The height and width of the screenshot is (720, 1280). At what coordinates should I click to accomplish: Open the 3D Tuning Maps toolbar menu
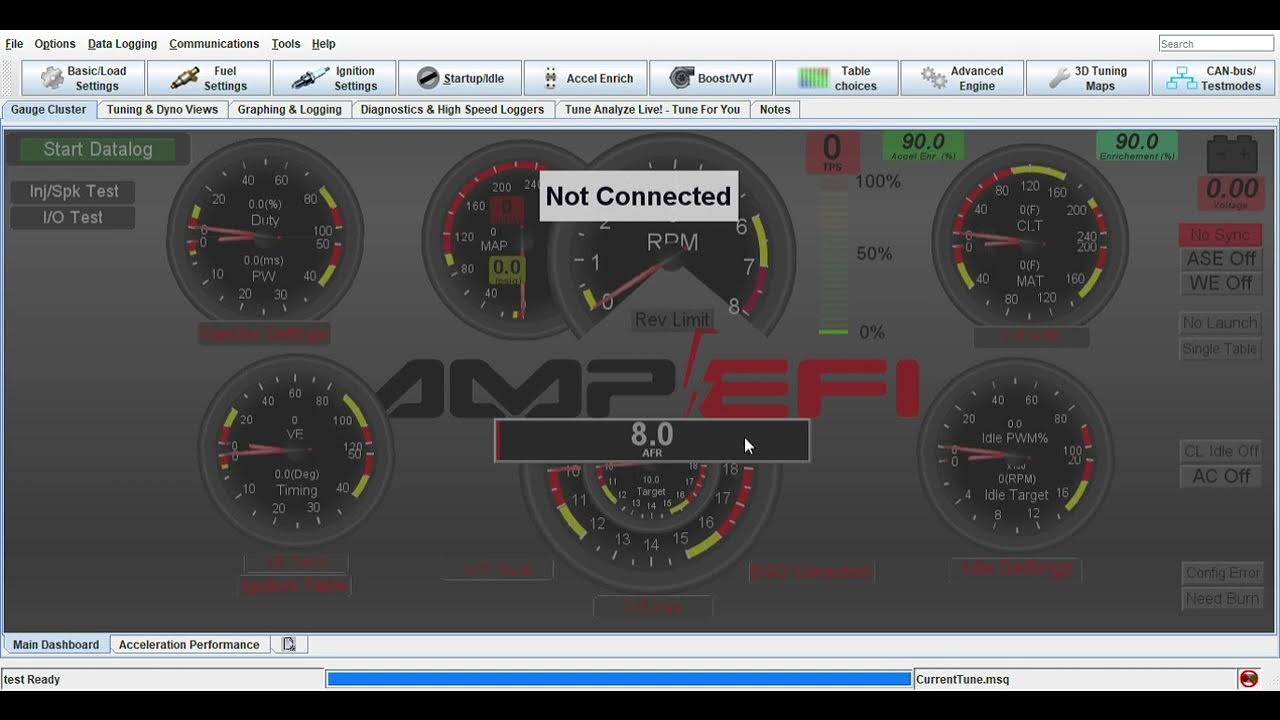pyautogui.click(x=1088, y=78)
